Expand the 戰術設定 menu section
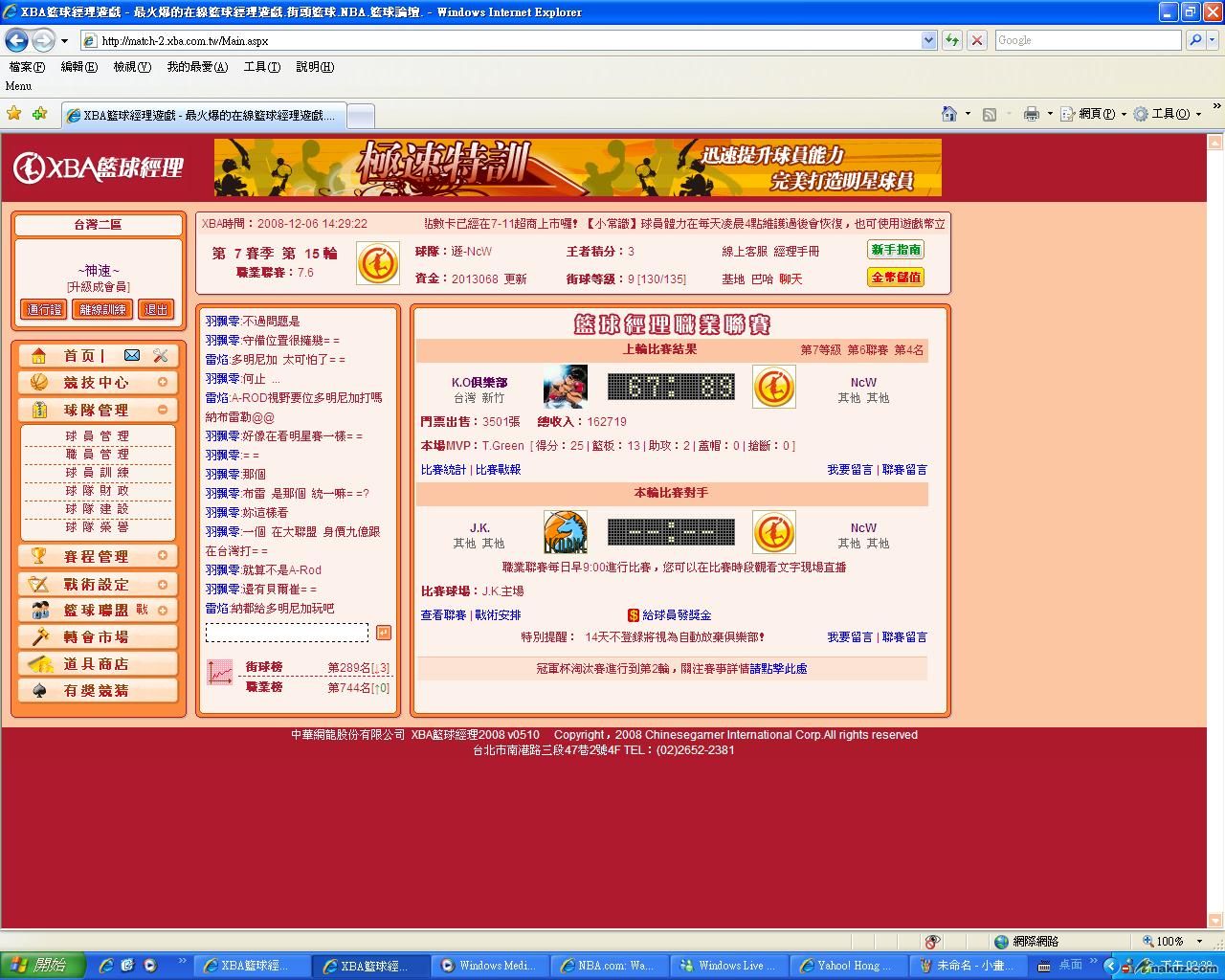The height and width of the screenshot is (980, 1225). point(163,584)
